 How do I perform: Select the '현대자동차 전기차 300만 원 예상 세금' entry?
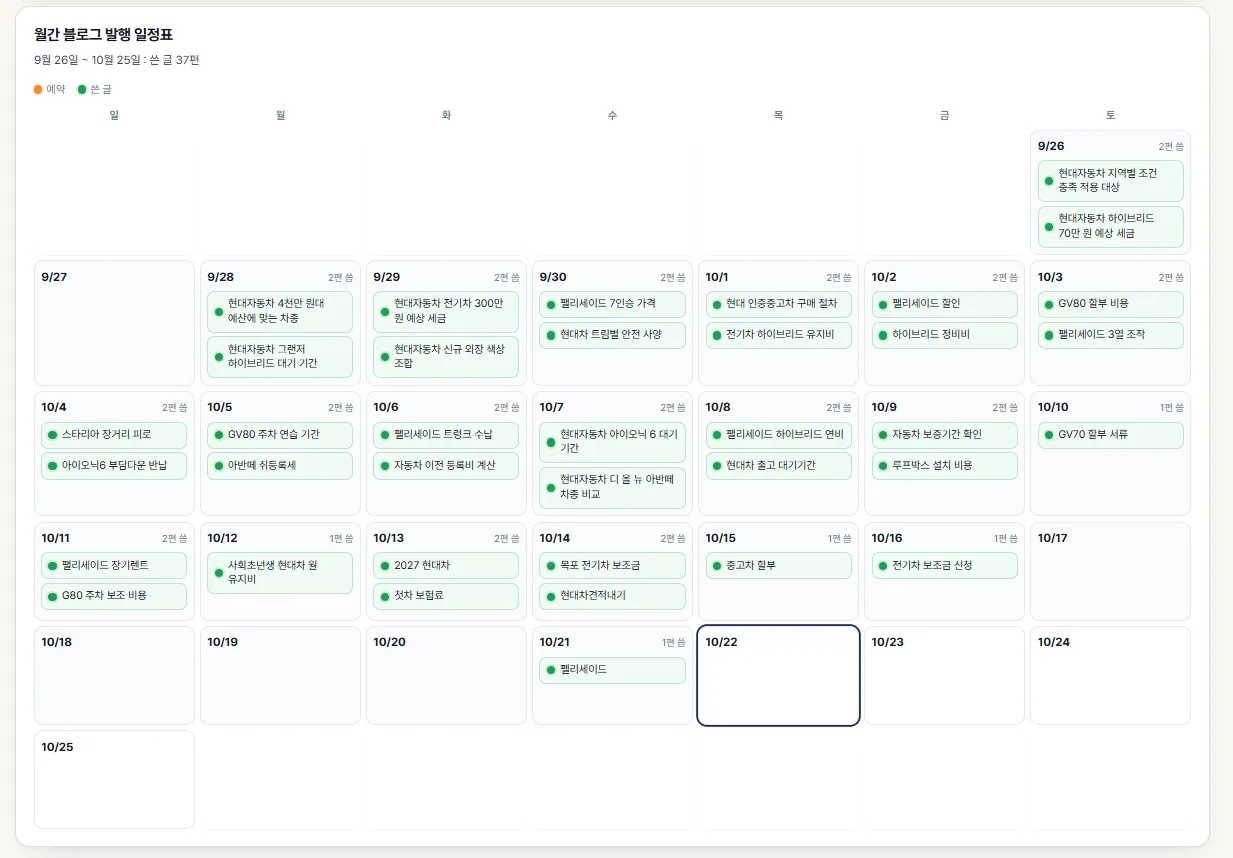click(446, 311)
